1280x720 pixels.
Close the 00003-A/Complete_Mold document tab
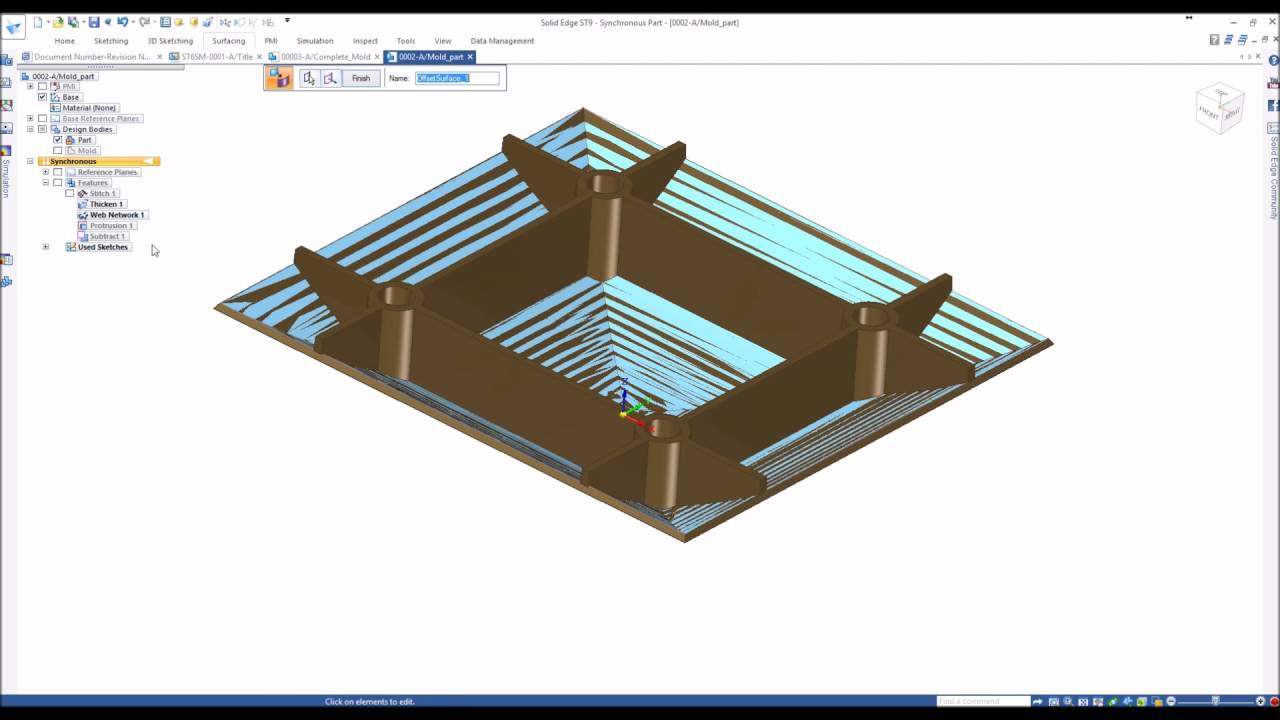377,57
